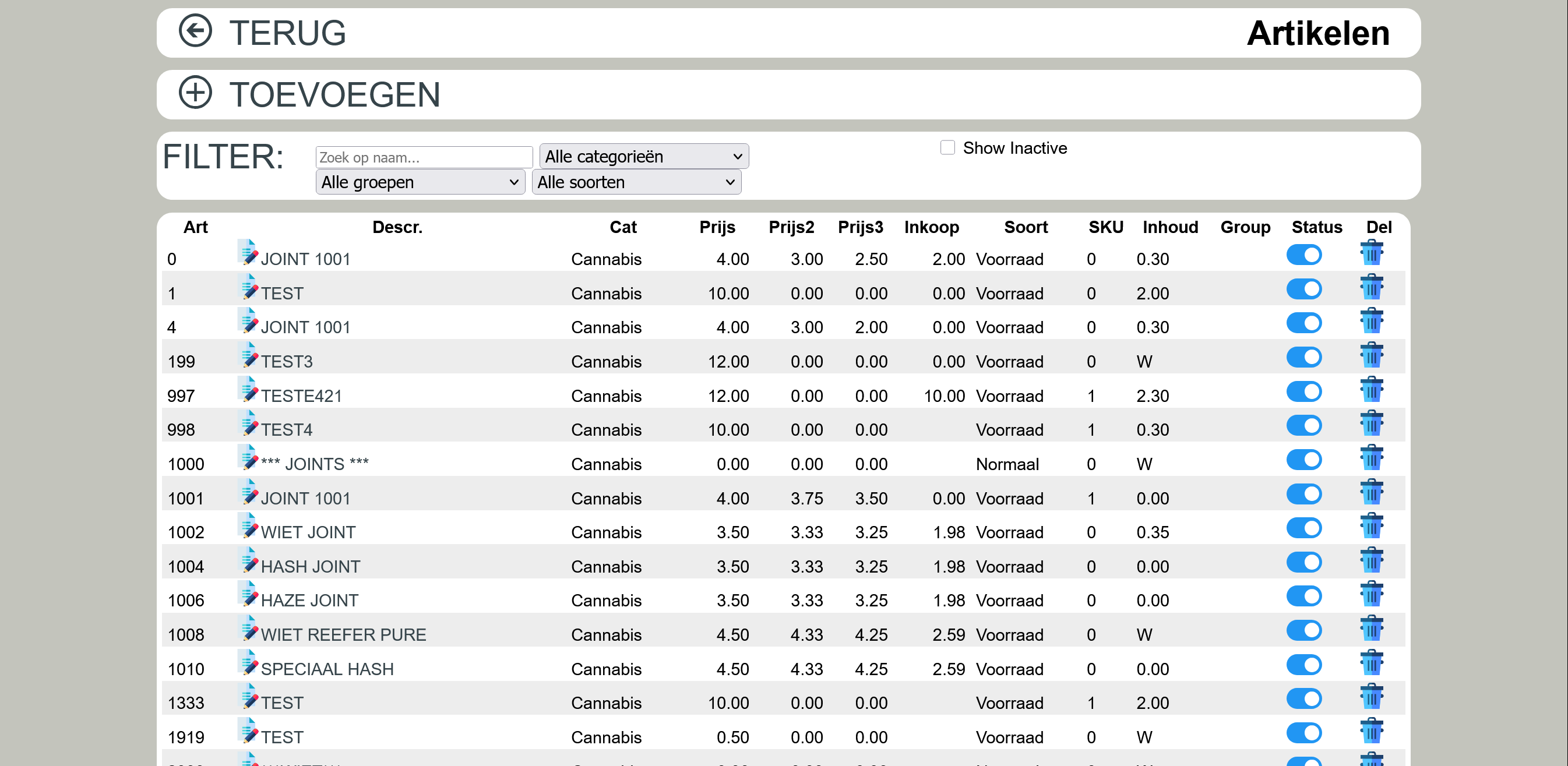Switch off status for WIET REEFER PURE
The height and width of the screenshot is (766, 1568).
[x=1304, y=630]
